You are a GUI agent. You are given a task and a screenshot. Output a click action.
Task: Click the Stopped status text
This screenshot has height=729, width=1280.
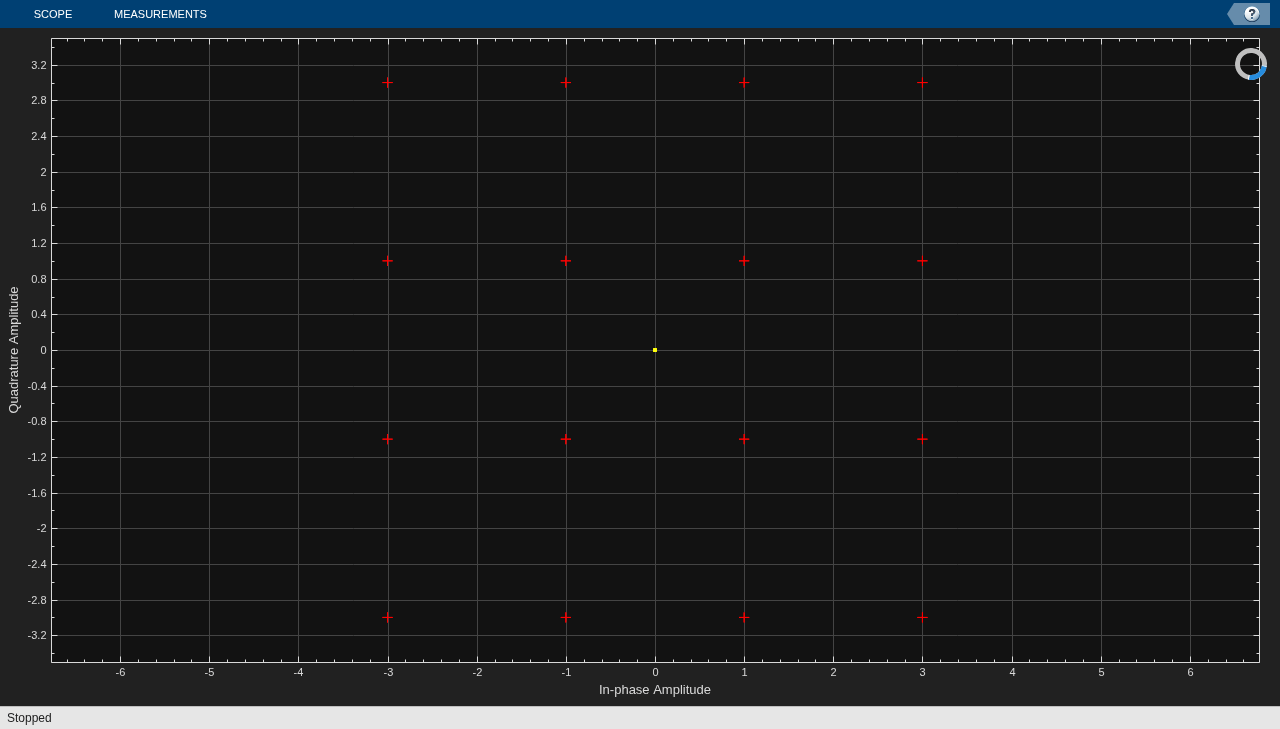tap(29, 718)
